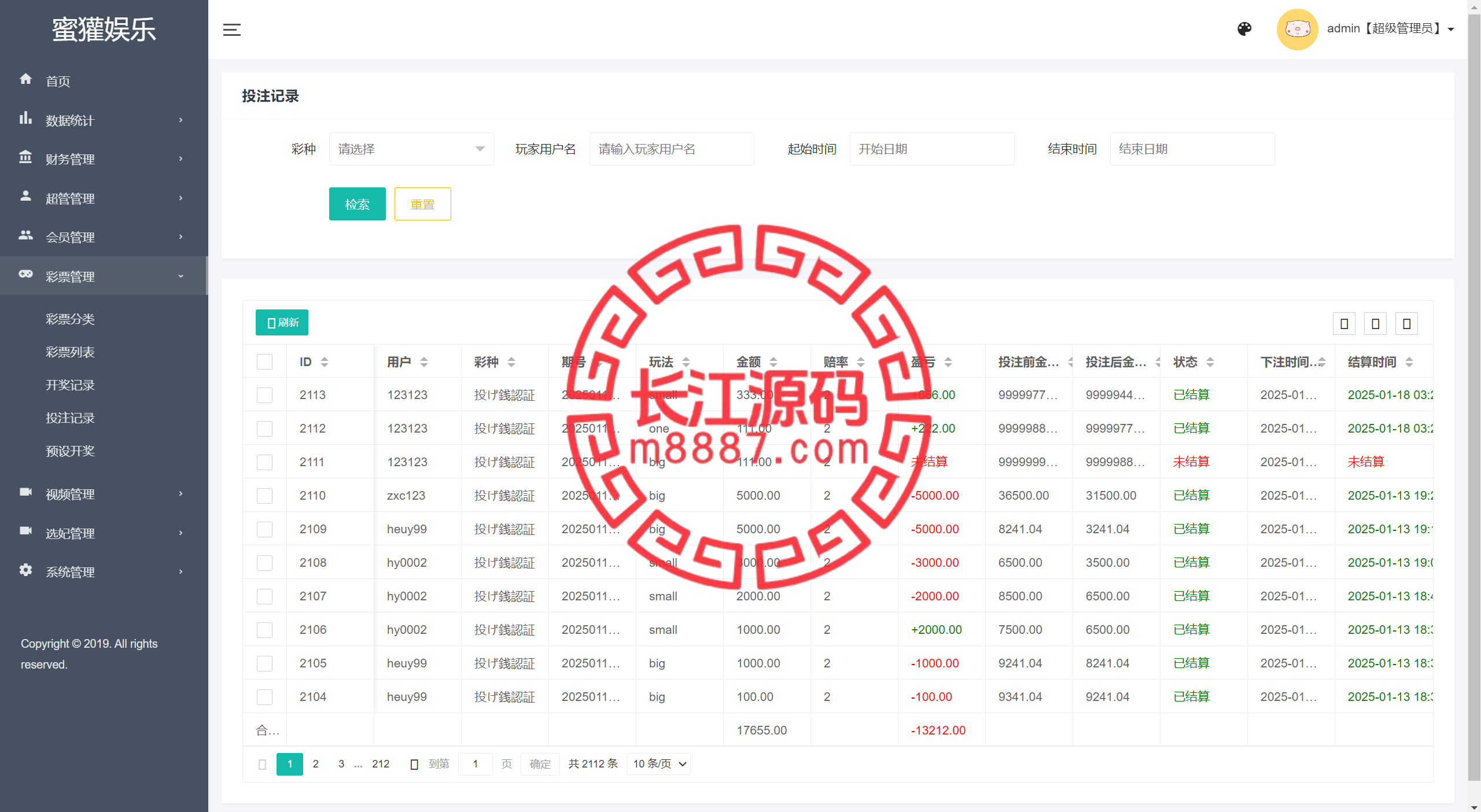Toggle the sidebar collapse hamburger icon
Image resolution: width=1481 pixels, height=812 pixels.
point(232,29)
